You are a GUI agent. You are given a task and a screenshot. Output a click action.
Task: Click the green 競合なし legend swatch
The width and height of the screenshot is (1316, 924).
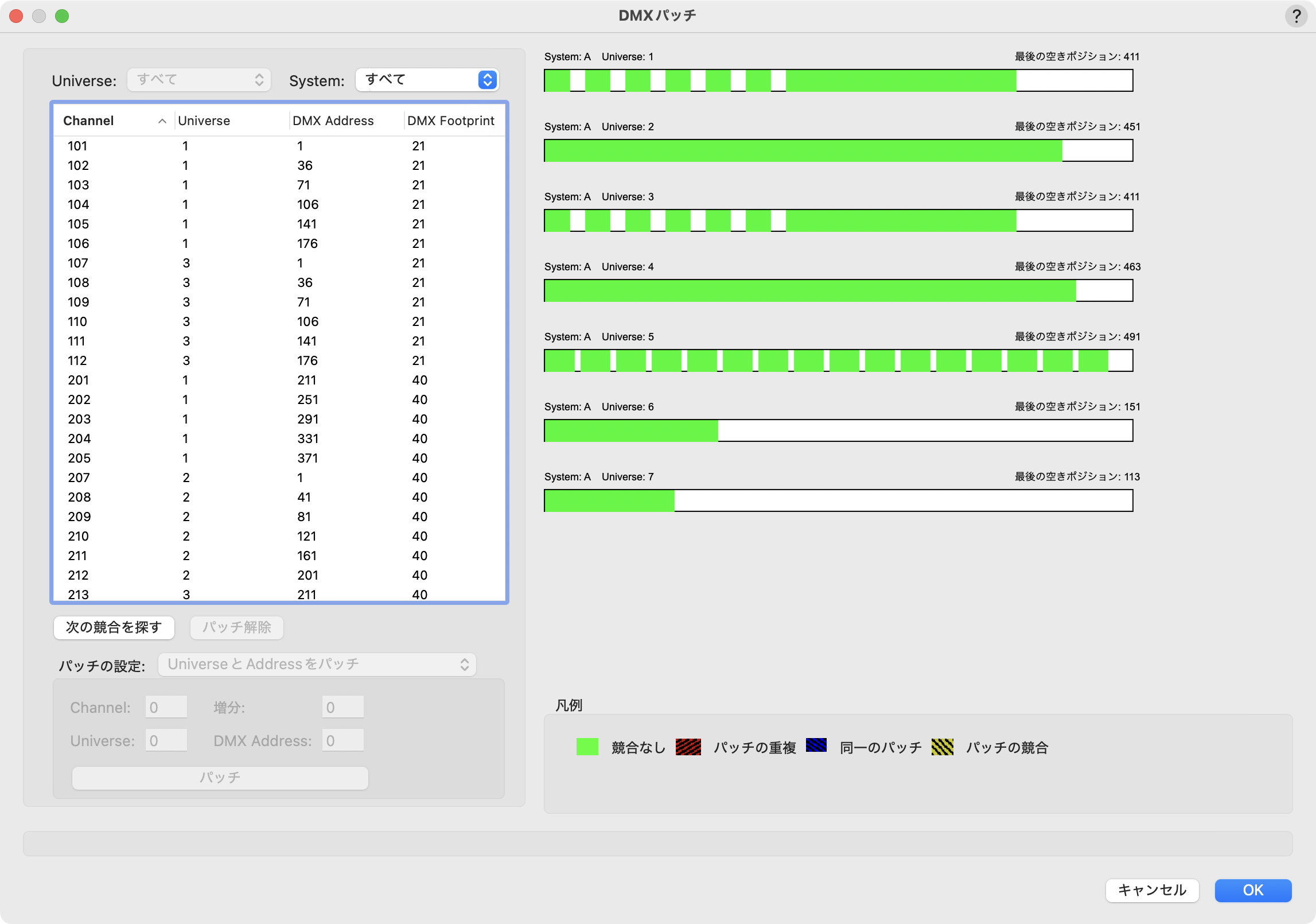(587, 747)
